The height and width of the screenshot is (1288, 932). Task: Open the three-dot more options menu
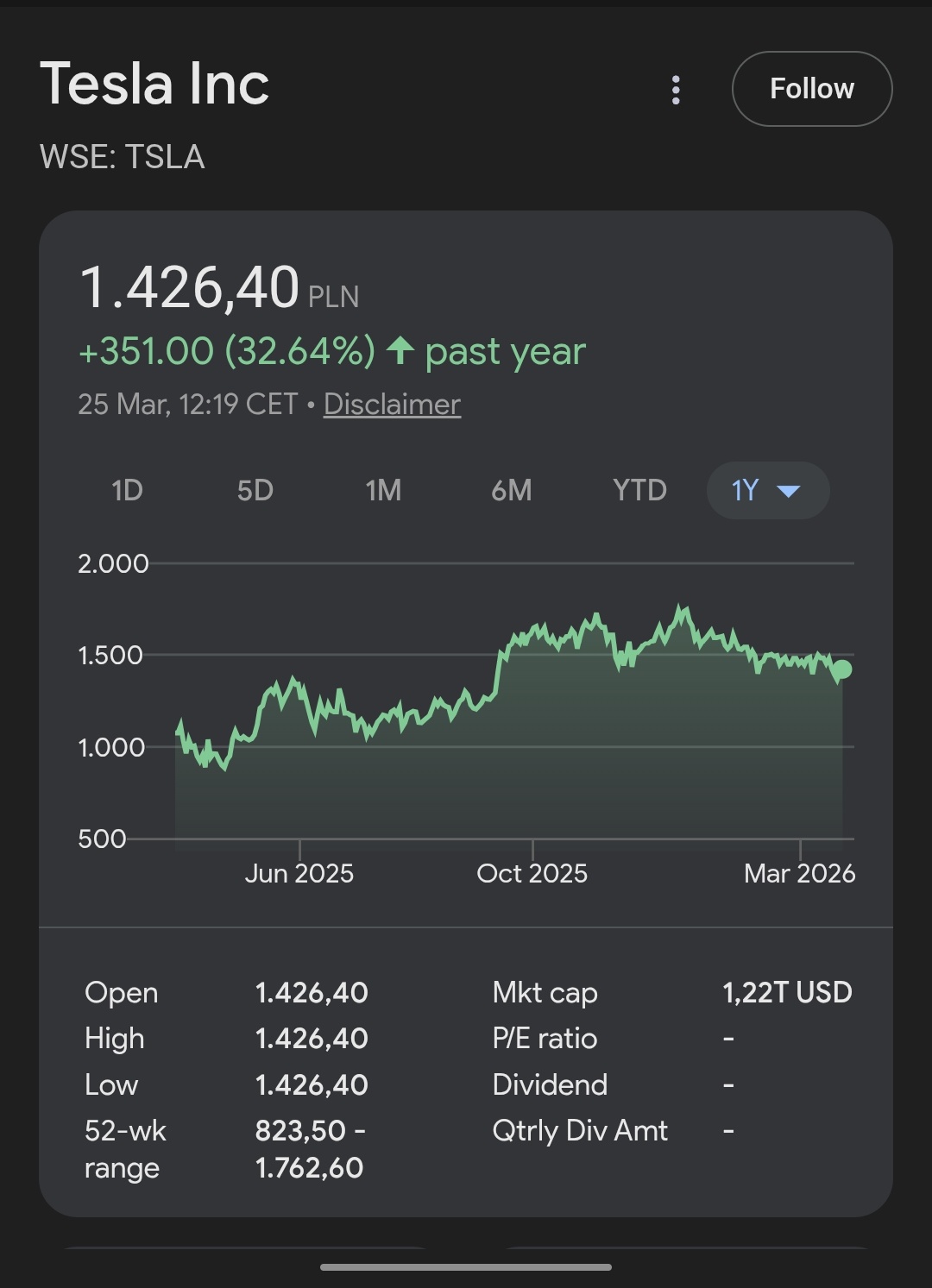tap(676, 90)
